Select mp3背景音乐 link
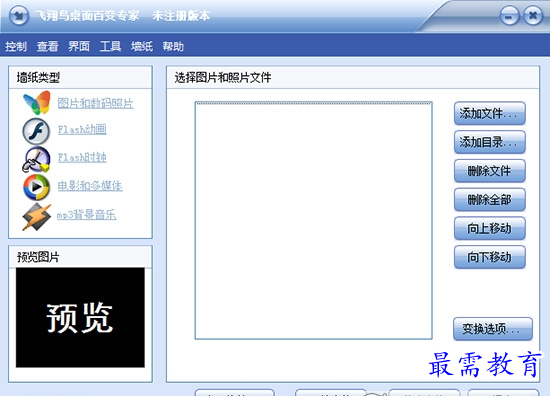 point(87,214)
